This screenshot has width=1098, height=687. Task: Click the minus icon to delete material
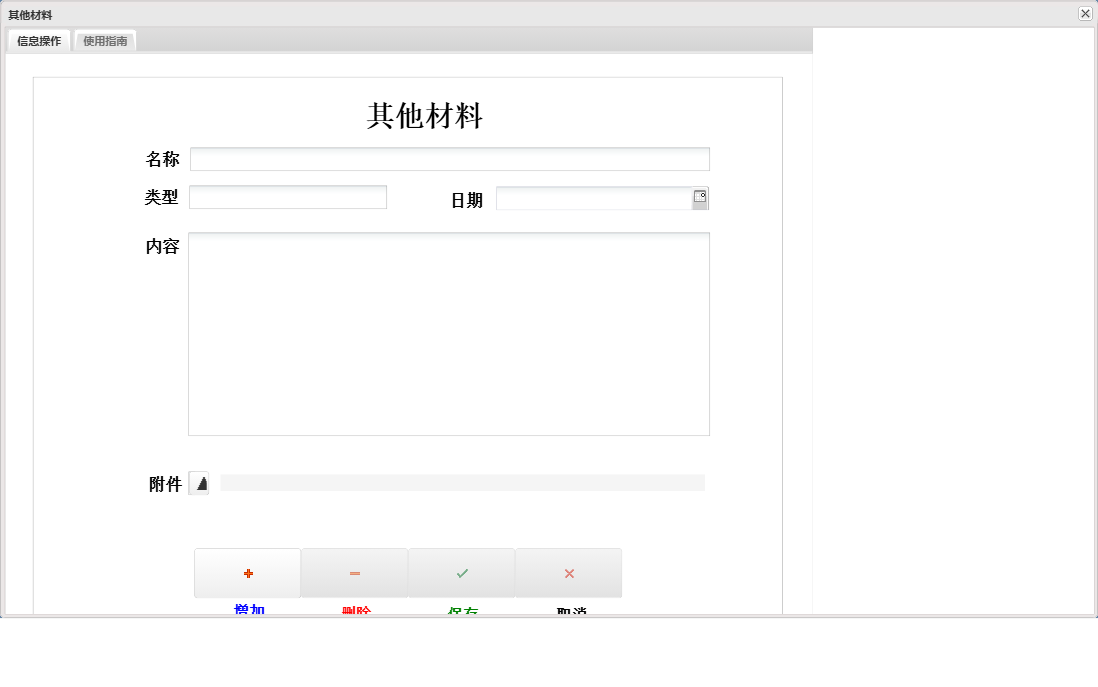pyautogui.click(x=354, y=572)
